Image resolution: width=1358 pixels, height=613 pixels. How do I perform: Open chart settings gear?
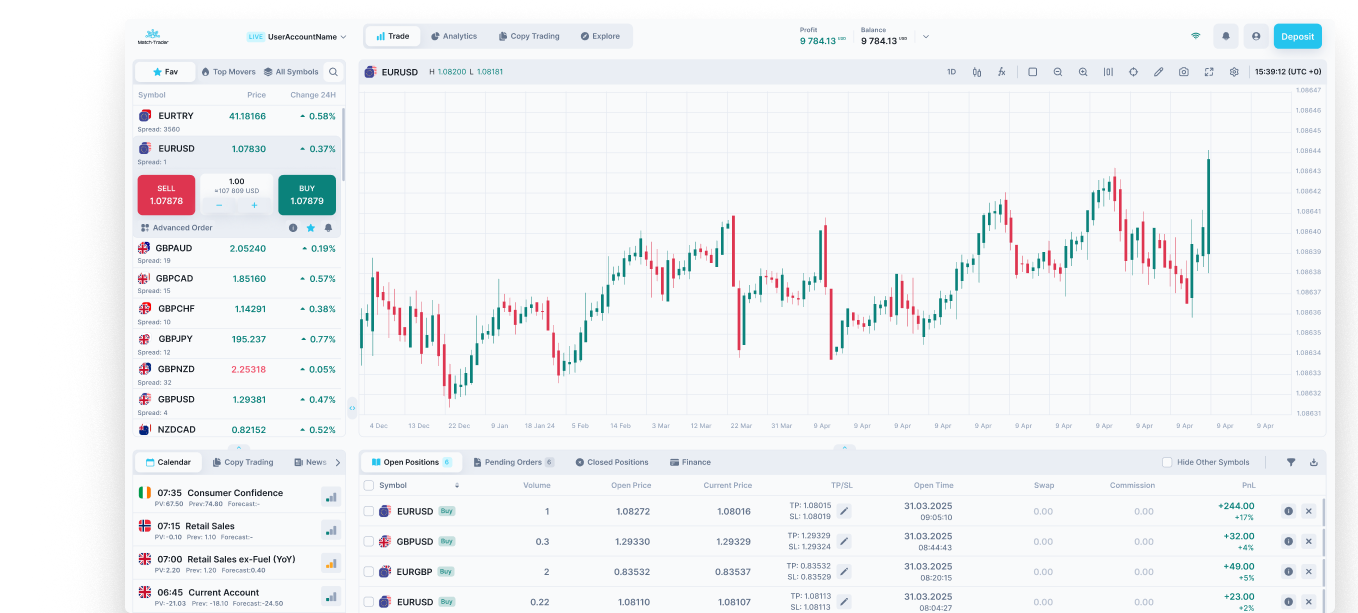coord(1234,72)
